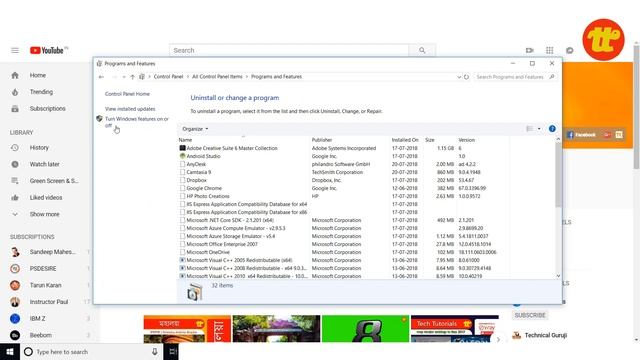Sort programs by Name column
Viewport: 640px width, 360px height.
coord(185,140)
